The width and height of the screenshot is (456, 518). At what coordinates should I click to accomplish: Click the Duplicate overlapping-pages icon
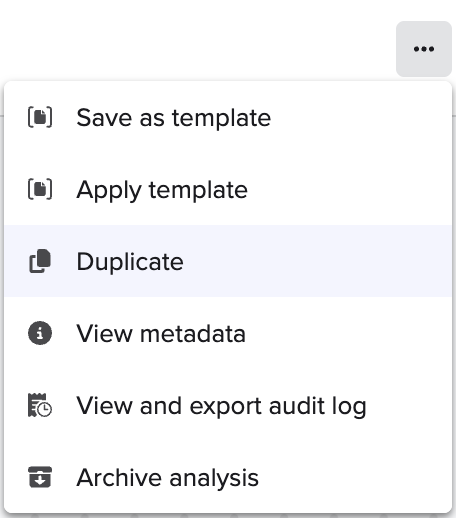click(40, 261)
